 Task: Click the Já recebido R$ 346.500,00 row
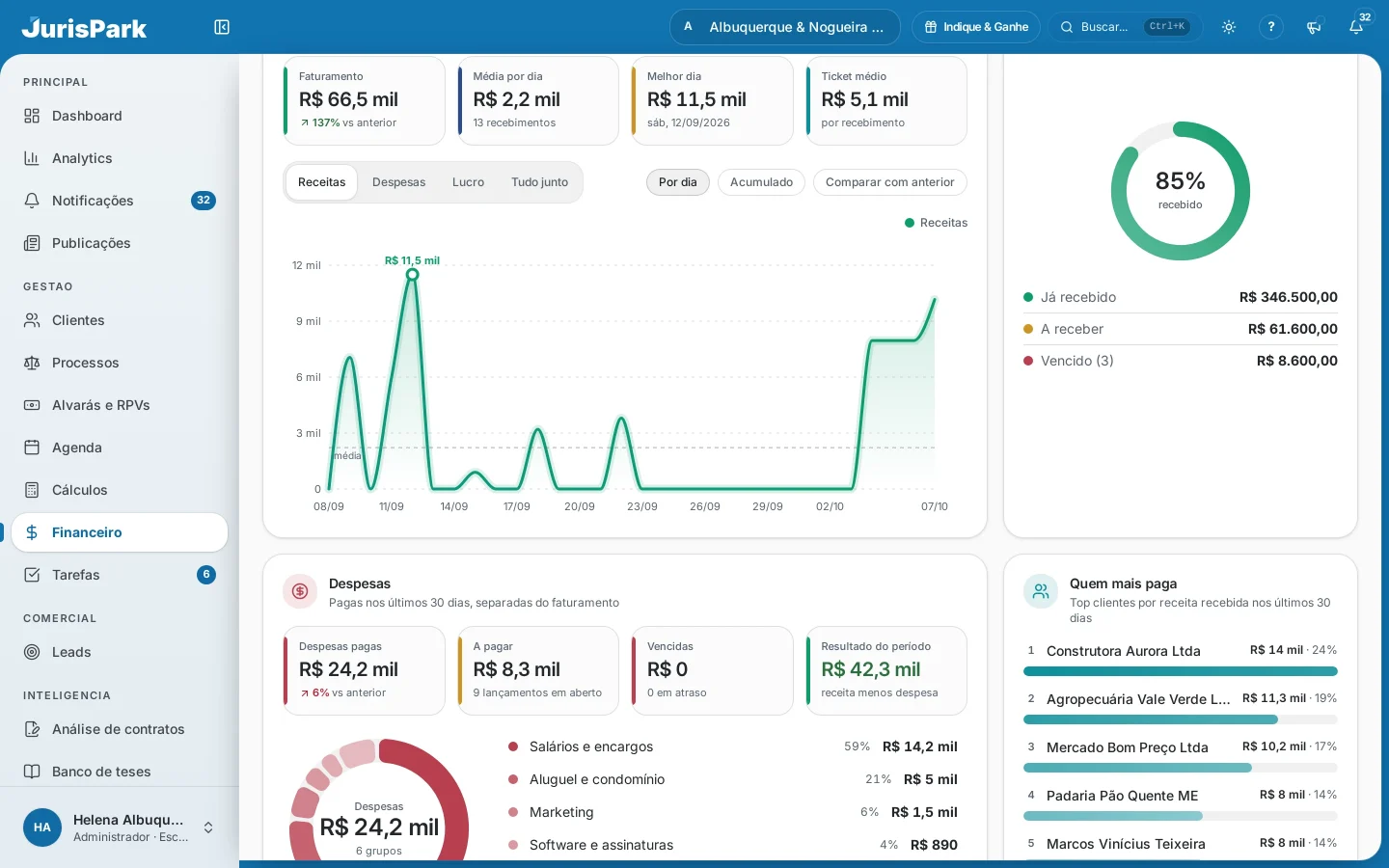point(1181,297)
